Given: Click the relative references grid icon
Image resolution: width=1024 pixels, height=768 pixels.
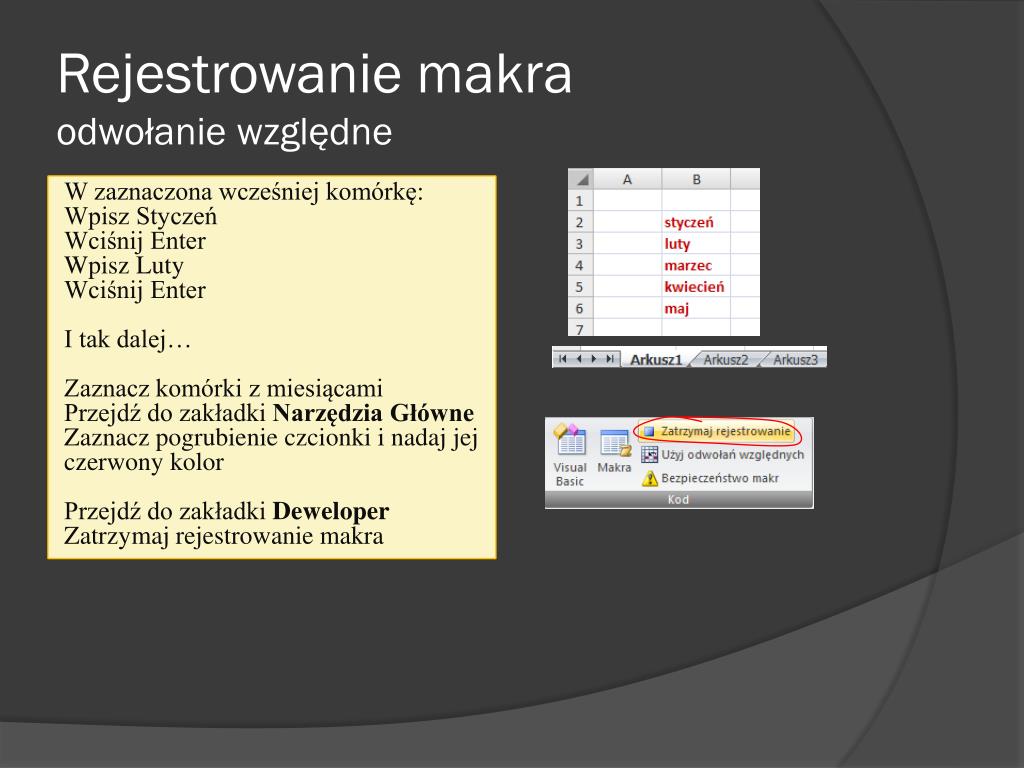Looking at the screenshot, I should [x=649, y=455].
